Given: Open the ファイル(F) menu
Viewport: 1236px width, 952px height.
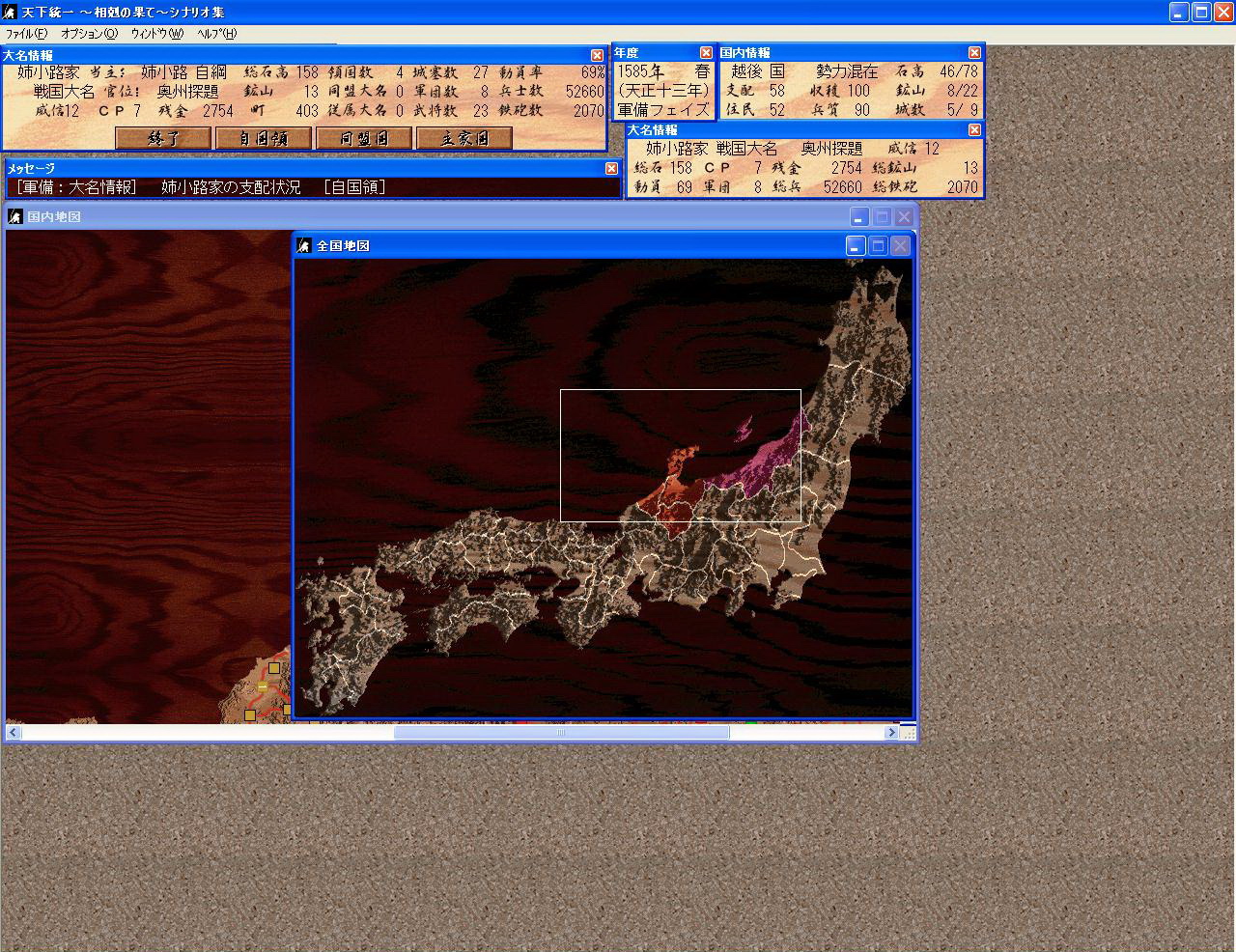Looking at the screenshot, I should click(26, 33).
